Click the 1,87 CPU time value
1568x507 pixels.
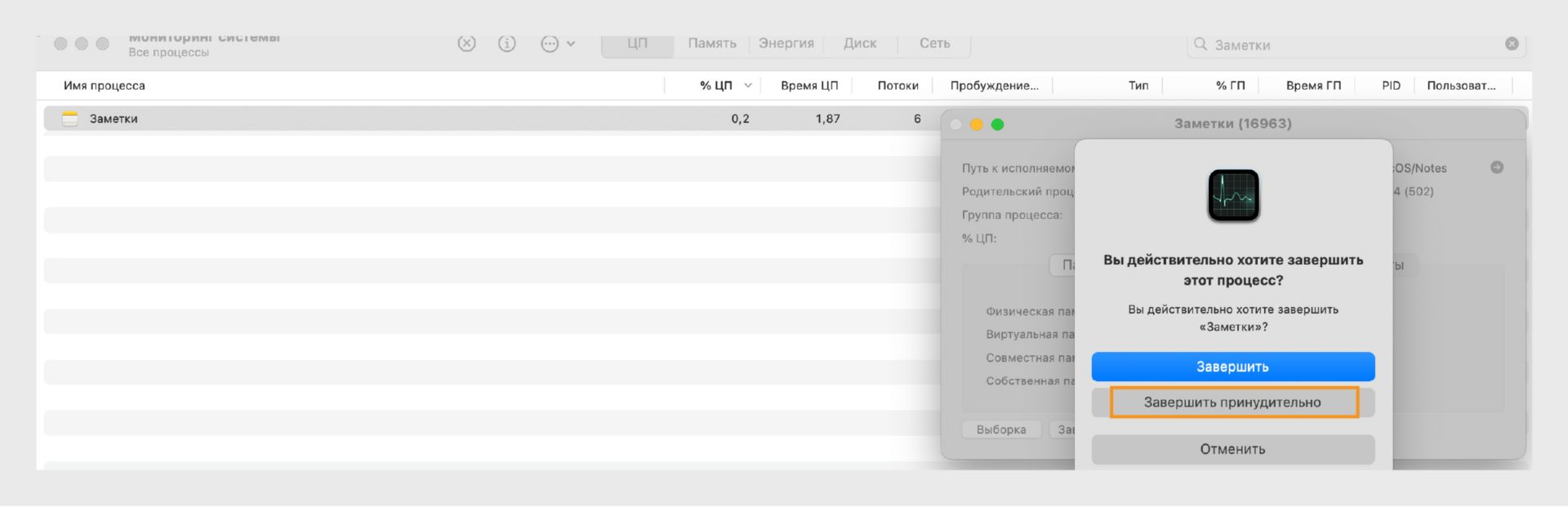(x=827, y=118)
